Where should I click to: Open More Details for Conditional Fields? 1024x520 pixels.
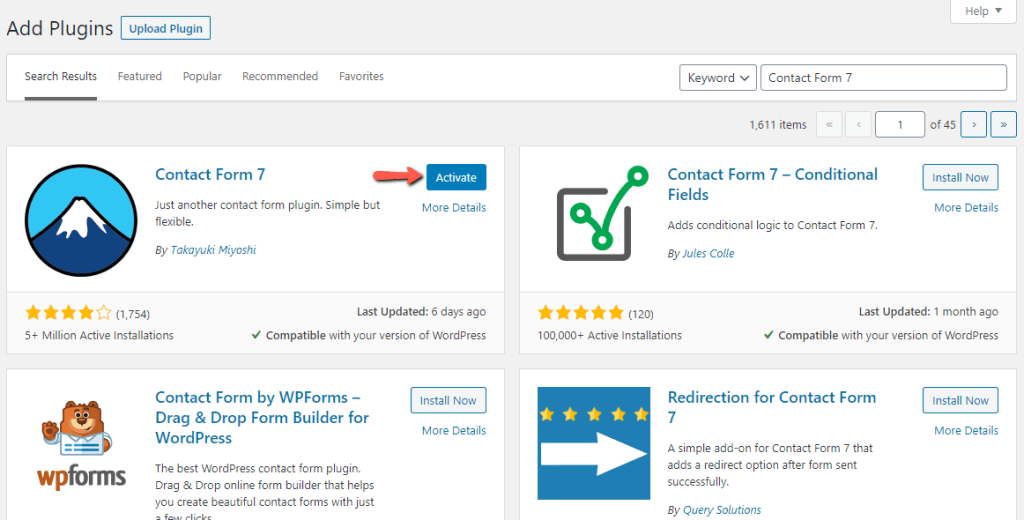[x=966, y=208]
